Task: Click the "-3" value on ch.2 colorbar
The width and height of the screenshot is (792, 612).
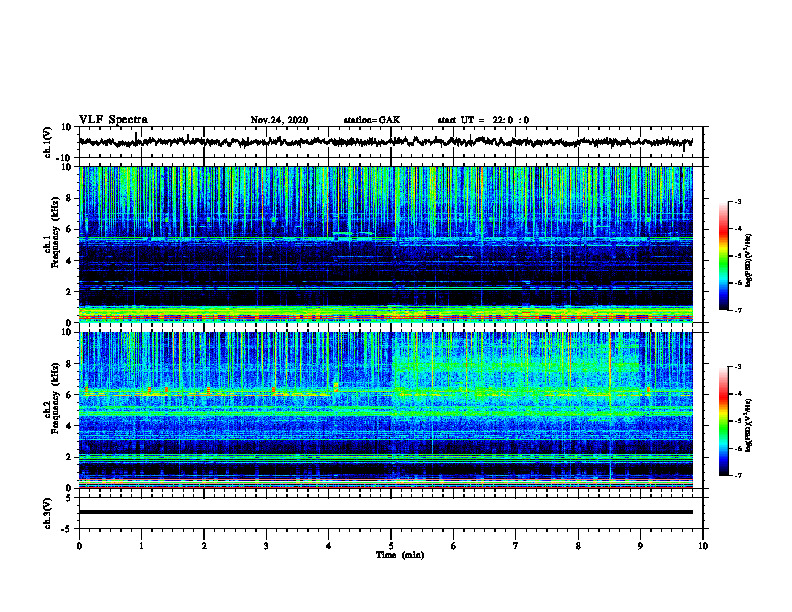Action: 737,367
